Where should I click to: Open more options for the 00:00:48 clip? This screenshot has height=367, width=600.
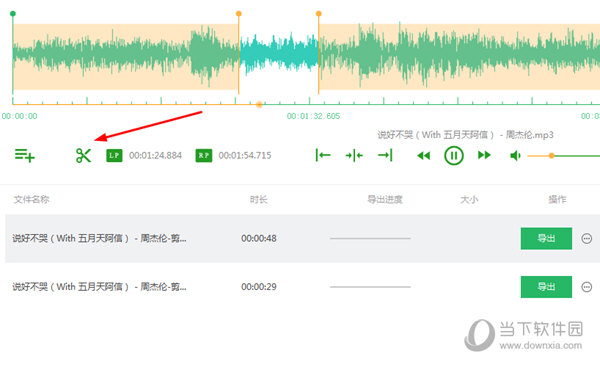(x=587, y=238)
